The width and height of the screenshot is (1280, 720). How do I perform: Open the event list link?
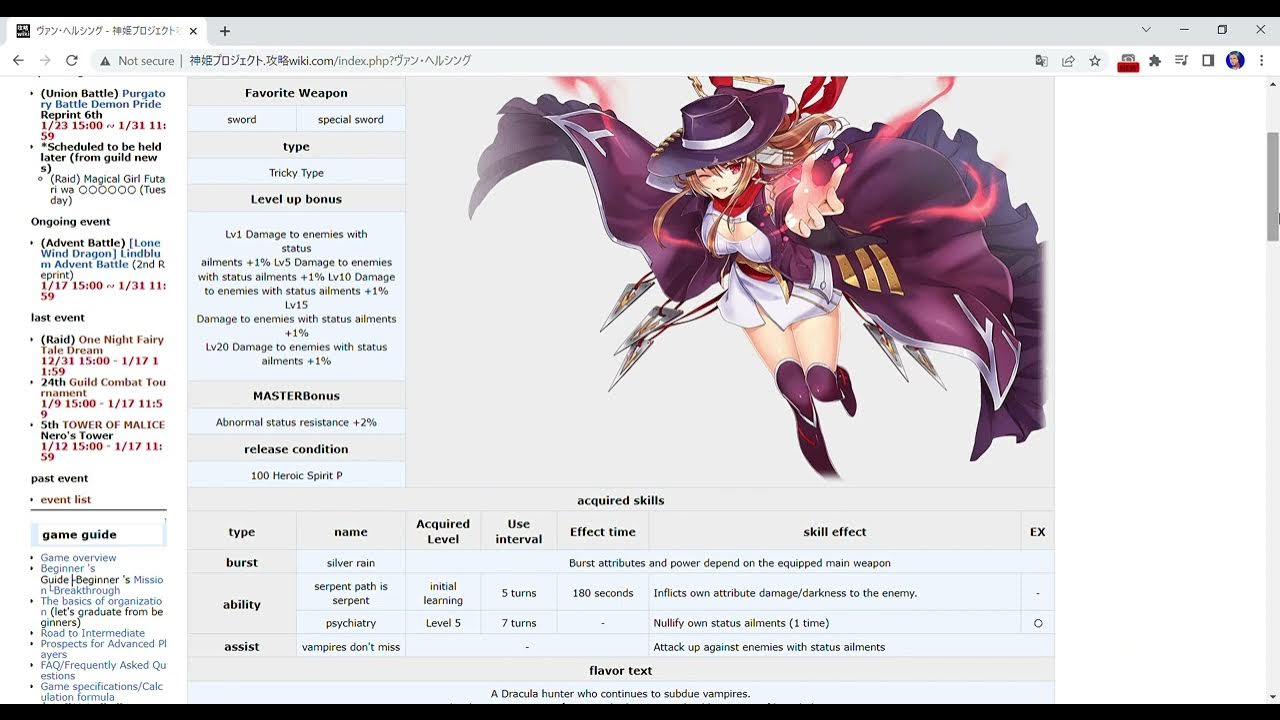tap(66, 500)
